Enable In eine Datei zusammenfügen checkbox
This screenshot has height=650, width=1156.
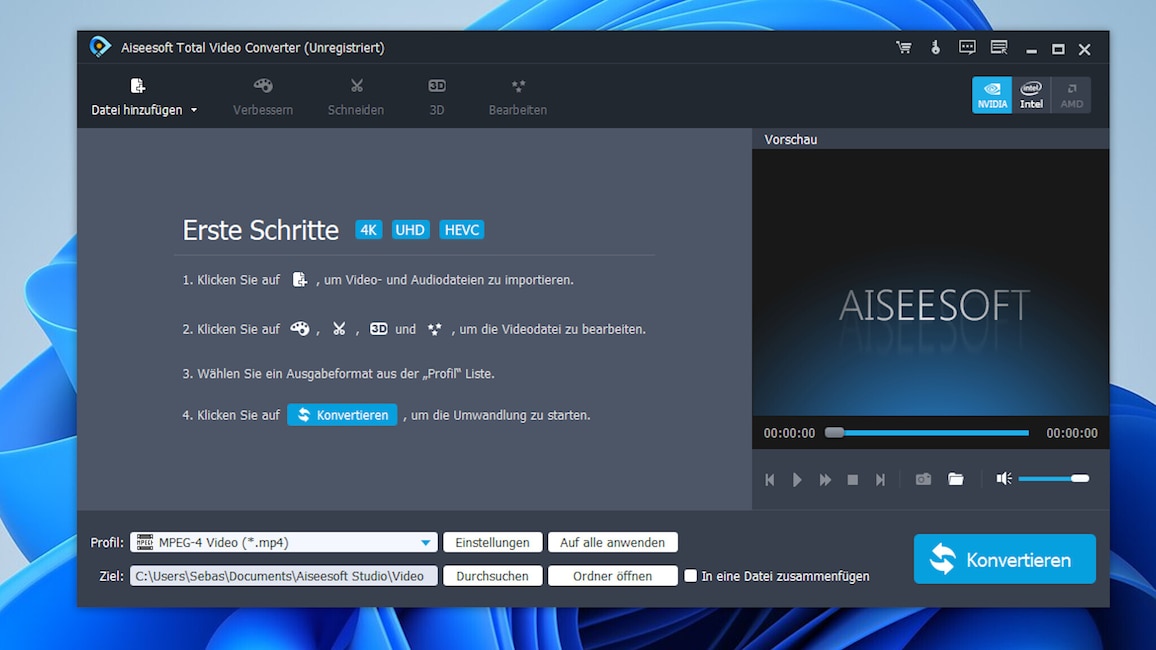690,576
